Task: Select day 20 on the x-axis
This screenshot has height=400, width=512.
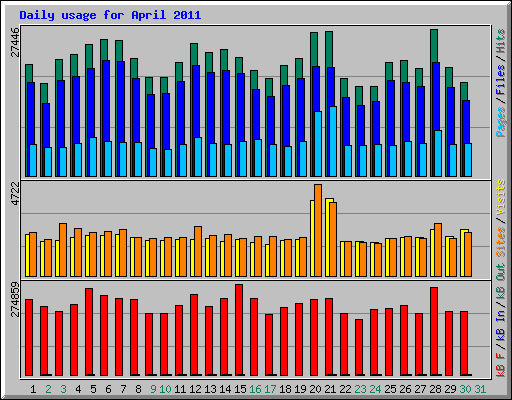Action: pos(315,389)
